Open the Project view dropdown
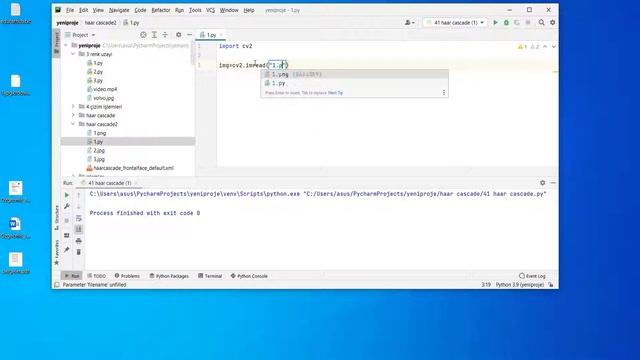This screenshot has height=360, width=640. point(80,35)
